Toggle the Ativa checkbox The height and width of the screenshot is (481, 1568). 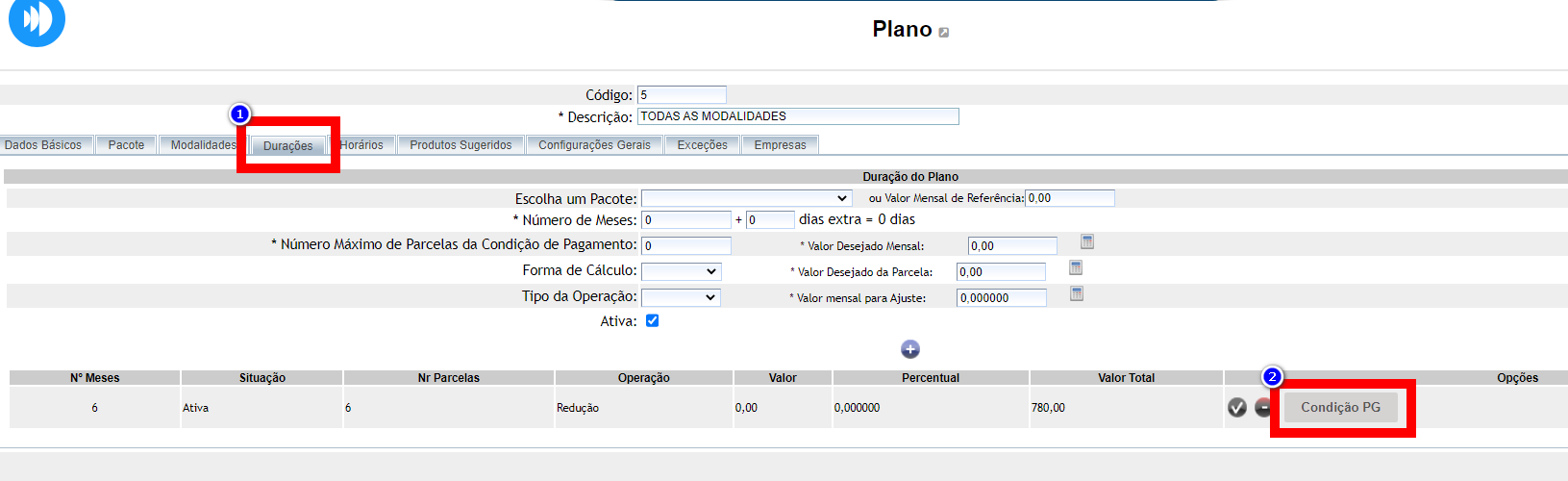tap(653, 321)
